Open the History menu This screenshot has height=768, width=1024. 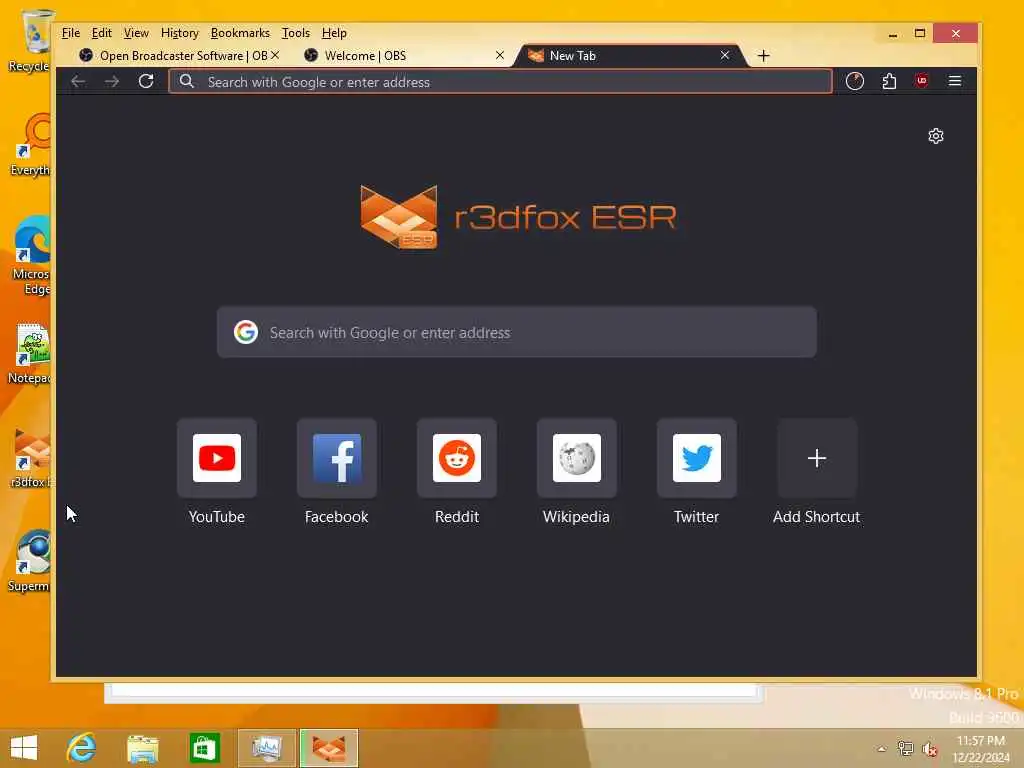click(x=180, y=33)
